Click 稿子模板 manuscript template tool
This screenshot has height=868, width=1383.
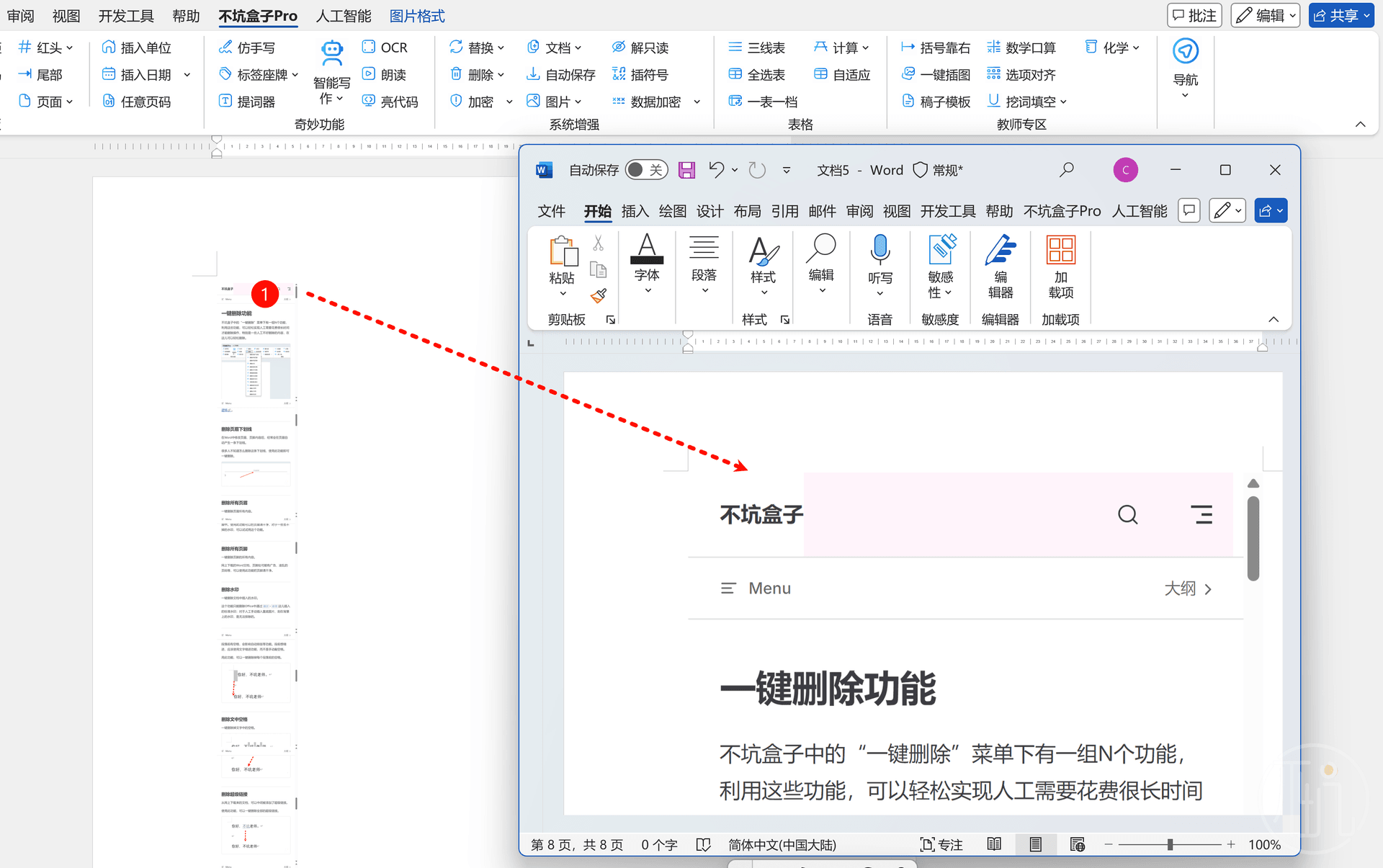(x=936, y=102)
